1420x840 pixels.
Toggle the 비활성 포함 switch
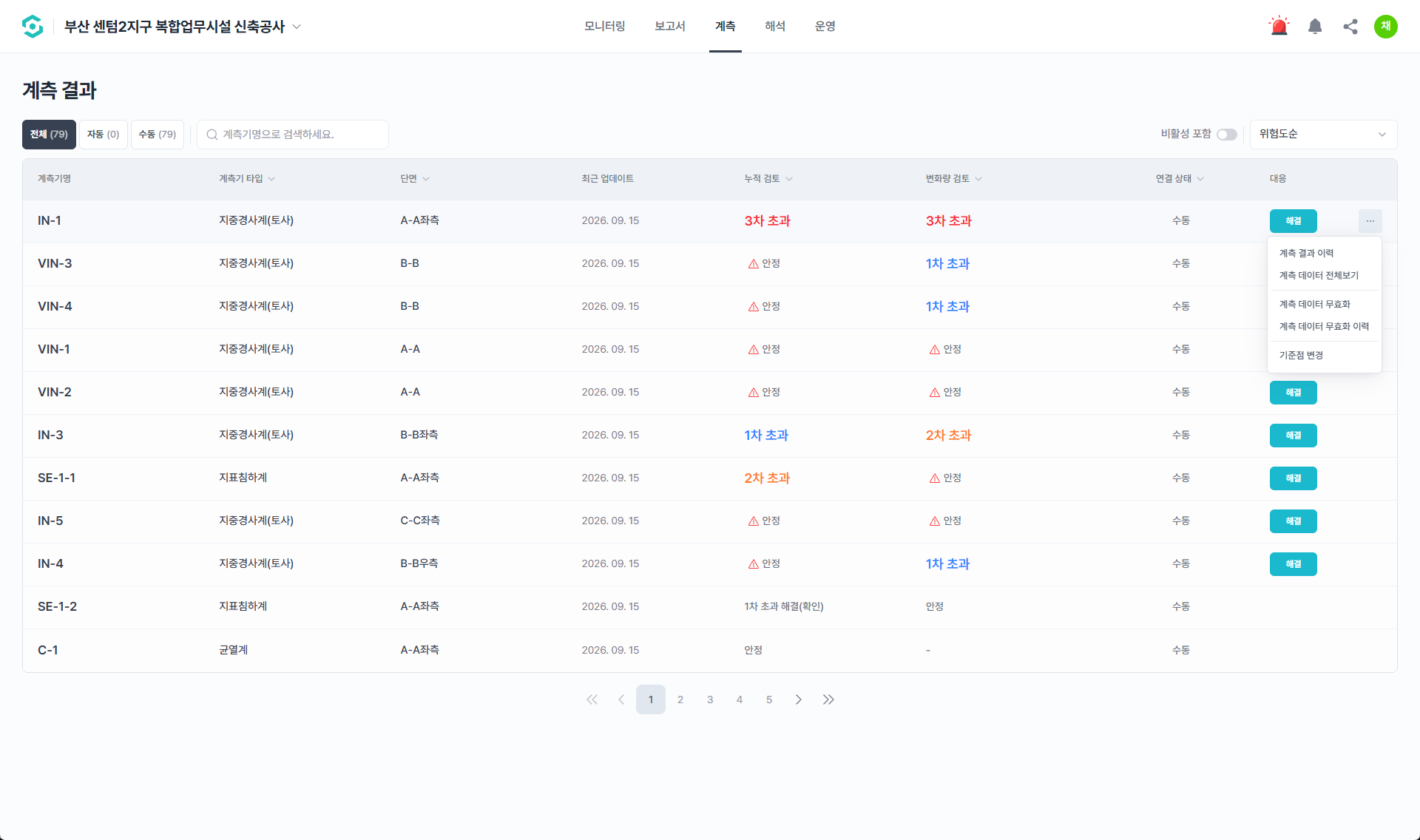(1227, 135)
